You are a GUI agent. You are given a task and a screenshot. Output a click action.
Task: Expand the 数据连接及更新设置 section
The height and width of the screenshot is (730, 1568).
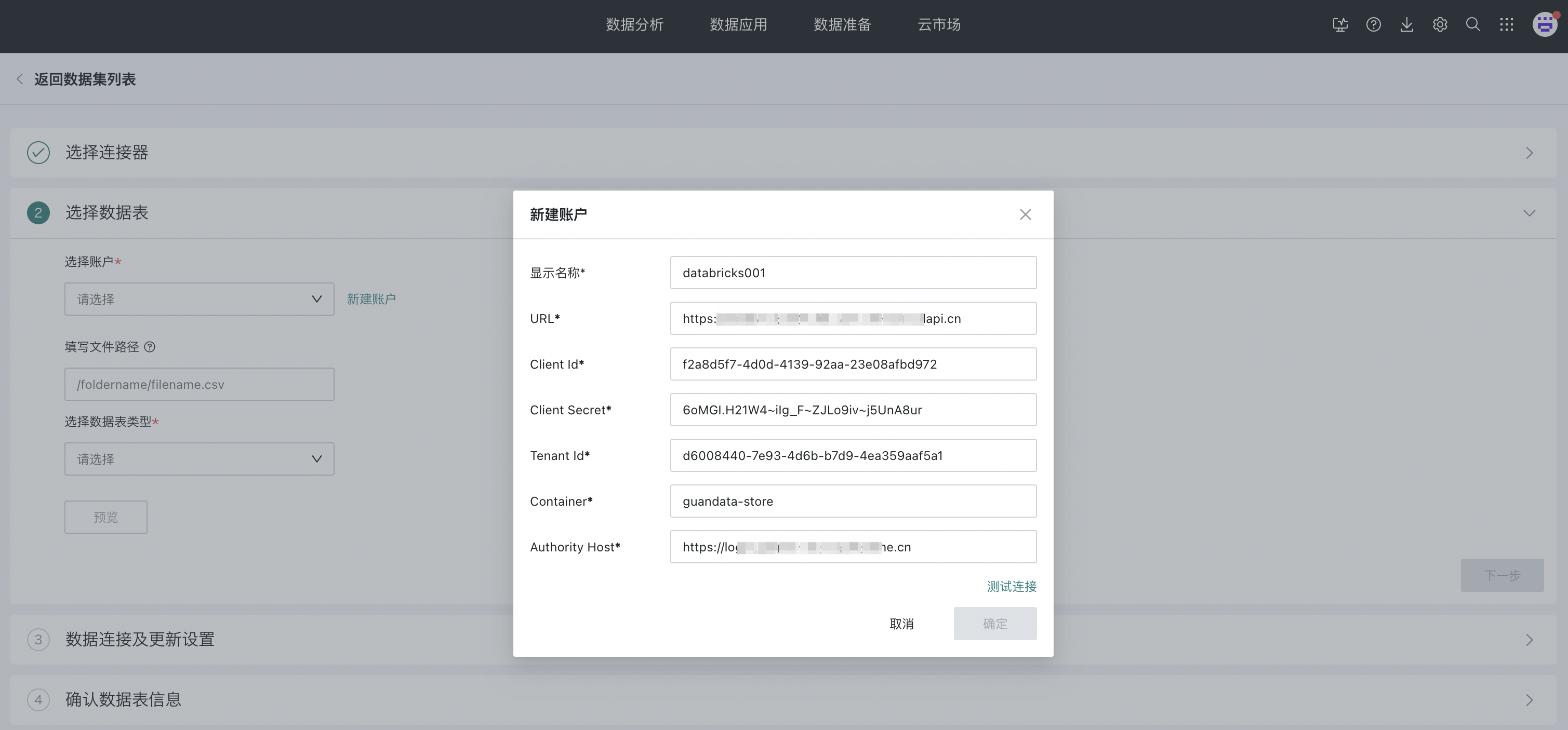click(1529, 639)
